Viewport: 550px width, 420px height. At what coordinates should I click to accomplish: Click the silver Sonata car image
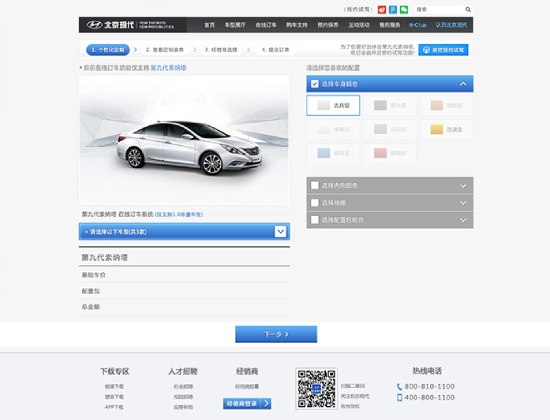(x=189, y=147)
